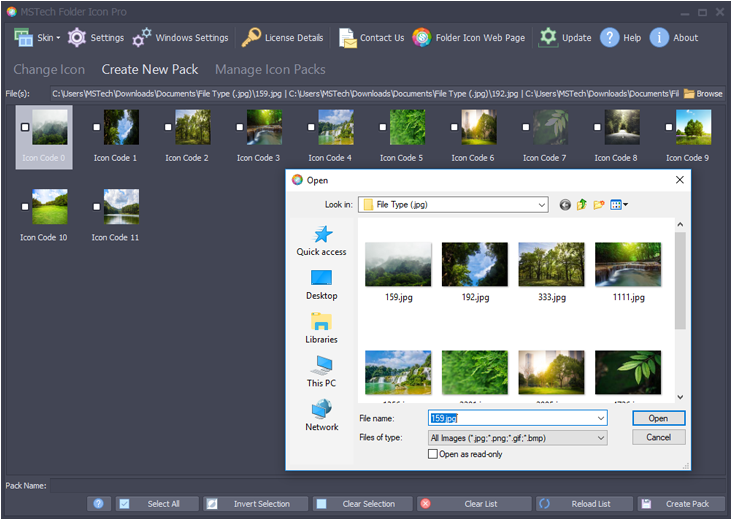Tick the Icon Code 10 checkbox
731x519 pixels.
coord(24,207)
